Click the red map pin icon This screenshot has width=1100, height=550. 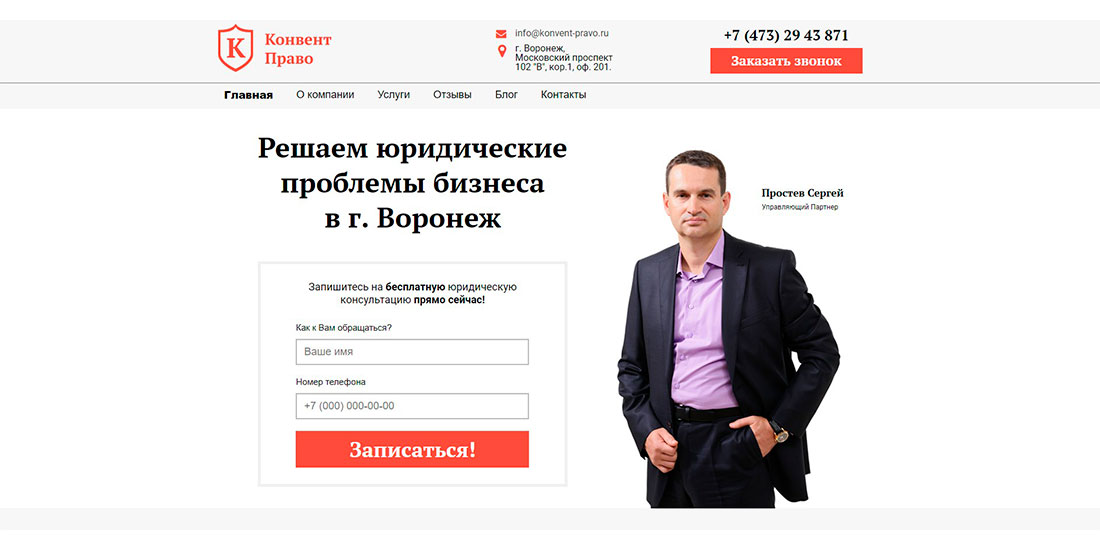(x=502, y=51)
